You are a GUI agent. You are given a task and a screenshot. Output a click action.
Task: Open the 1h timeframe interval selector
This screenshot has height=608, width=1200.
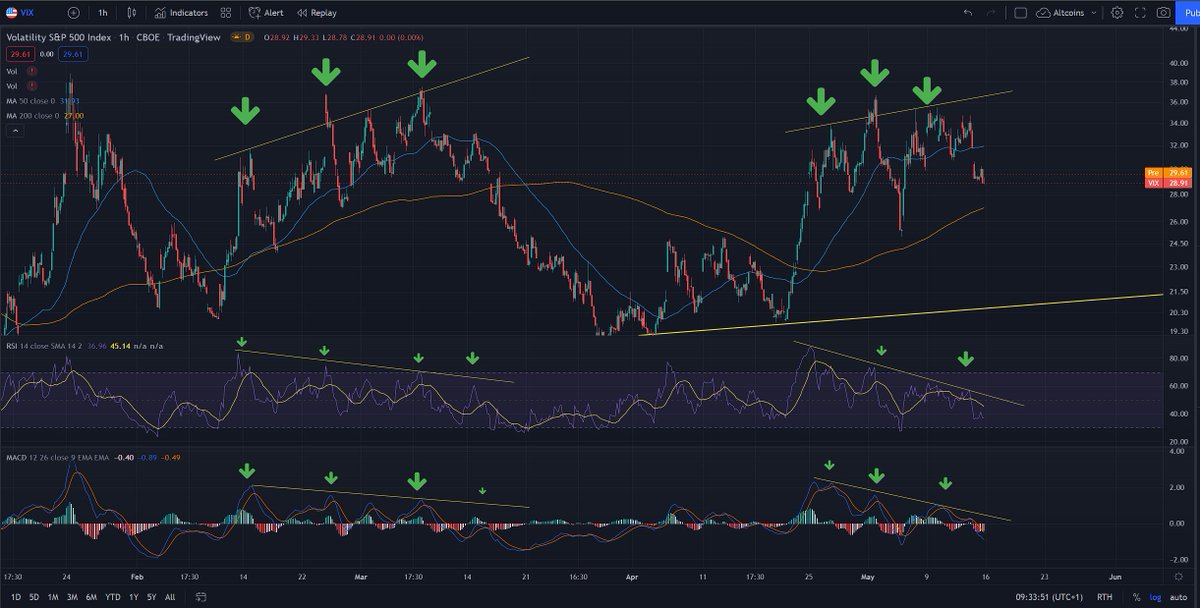click(103, 13)
